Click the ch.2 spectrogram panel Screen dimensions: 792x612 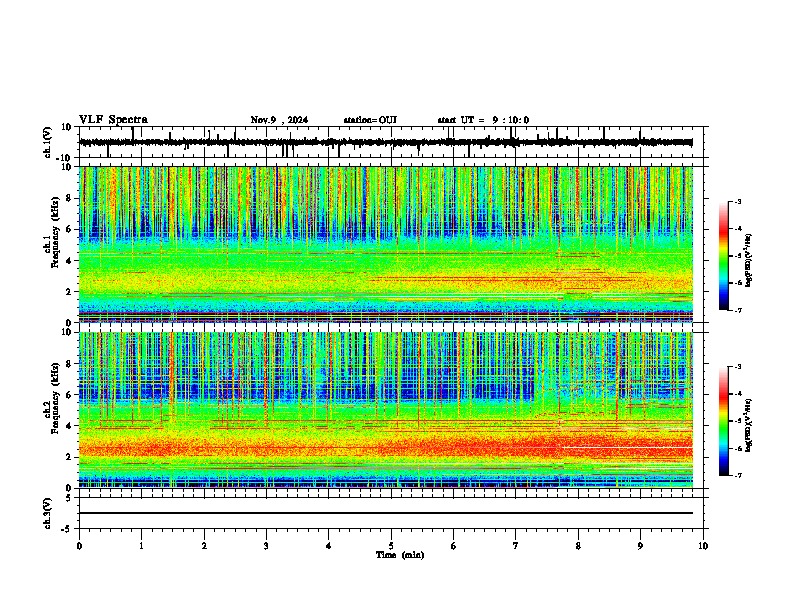tap(386, 410)
